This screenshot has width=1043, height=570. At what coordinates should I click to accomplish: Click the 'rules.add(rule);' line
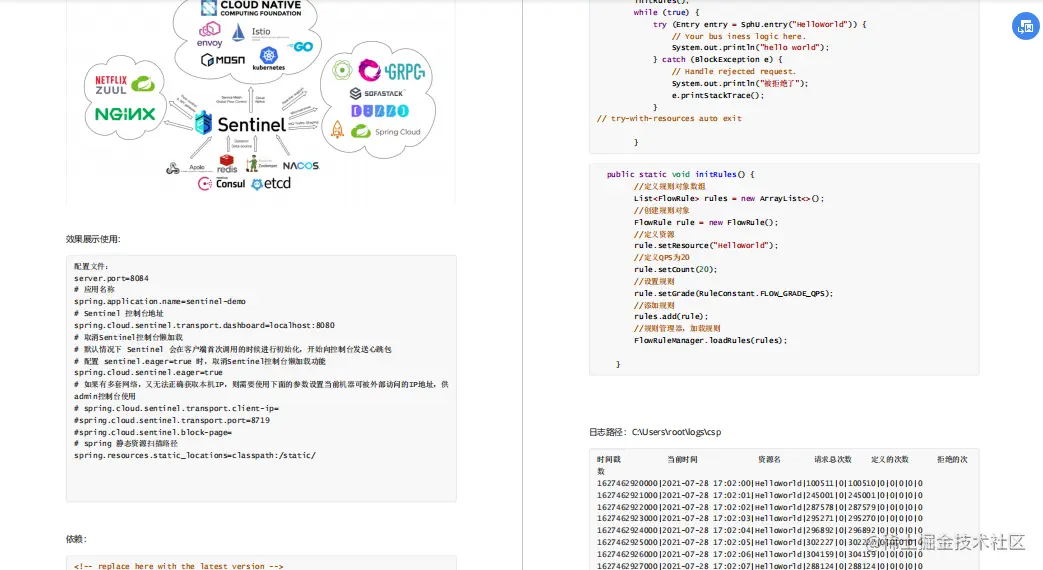pos(670,317)
